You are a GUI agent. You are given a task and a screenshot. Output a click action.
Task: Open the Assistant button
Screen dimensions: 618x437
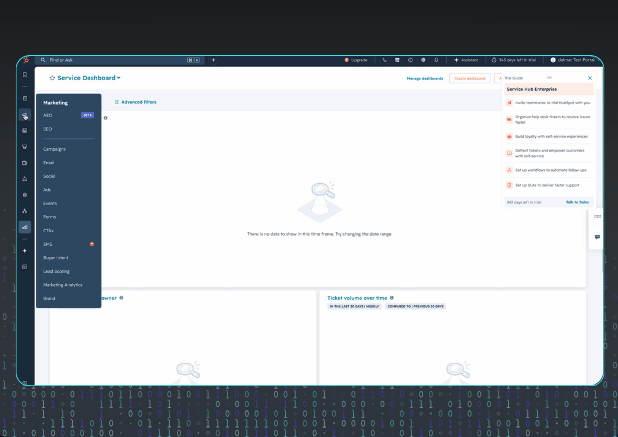[466, 60]
